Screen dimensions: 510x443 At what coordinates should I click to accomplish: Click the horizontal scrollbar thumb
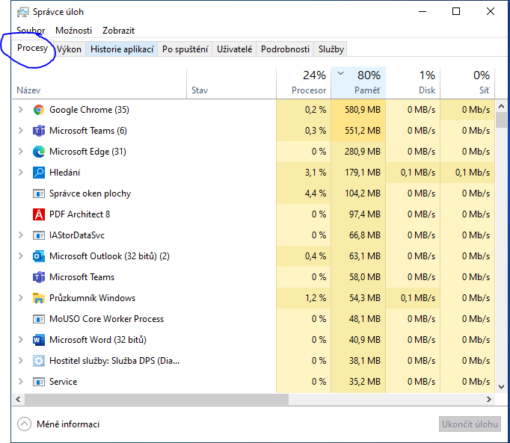(x=157, y=399)
